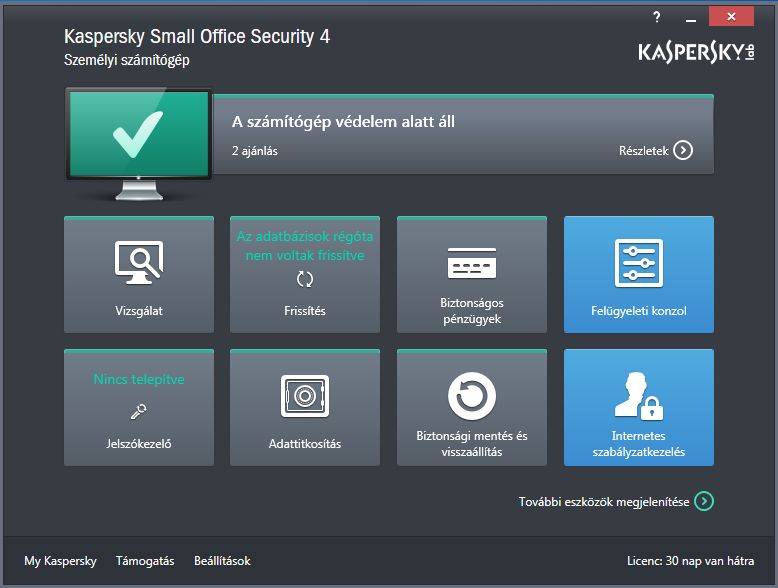Image resolution: width=778 pixels, height=588 pixels.
Task: Open the Felügyeleti konzol sliders icon
Action: [x=638, y=263]
